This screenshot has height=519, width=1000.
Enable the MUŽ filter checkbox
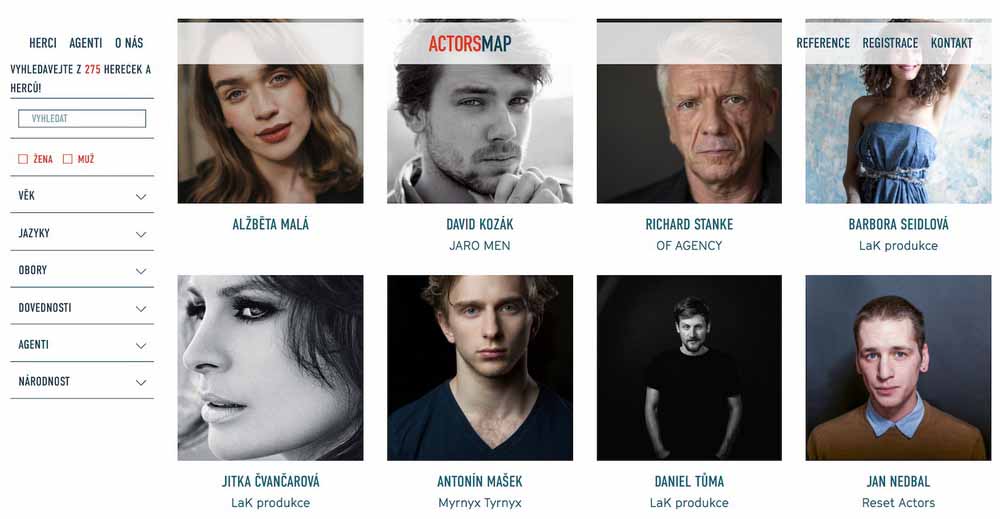68,159
